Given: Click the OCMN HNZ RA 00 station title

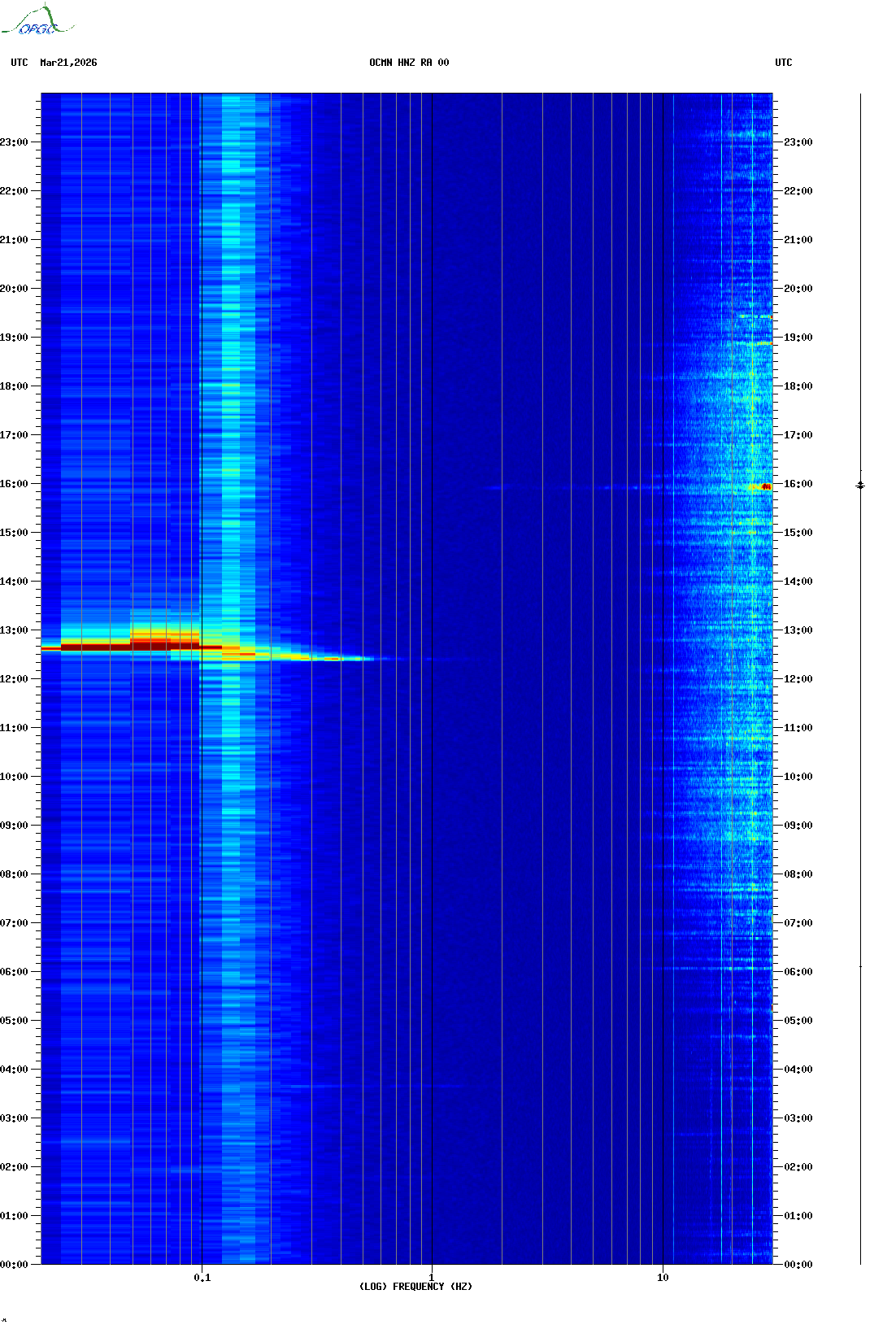Looking at the screenshot, I should click(x=409, y=63).
